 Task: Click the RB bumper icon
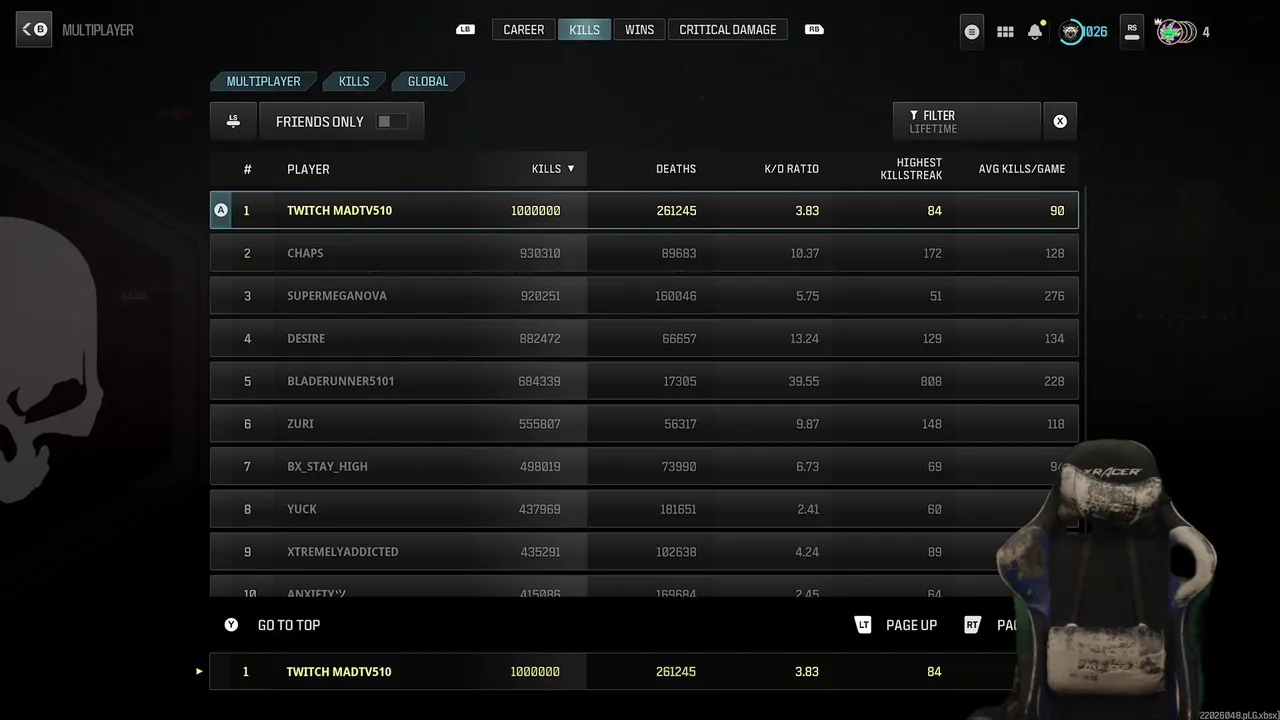(814, 30)
